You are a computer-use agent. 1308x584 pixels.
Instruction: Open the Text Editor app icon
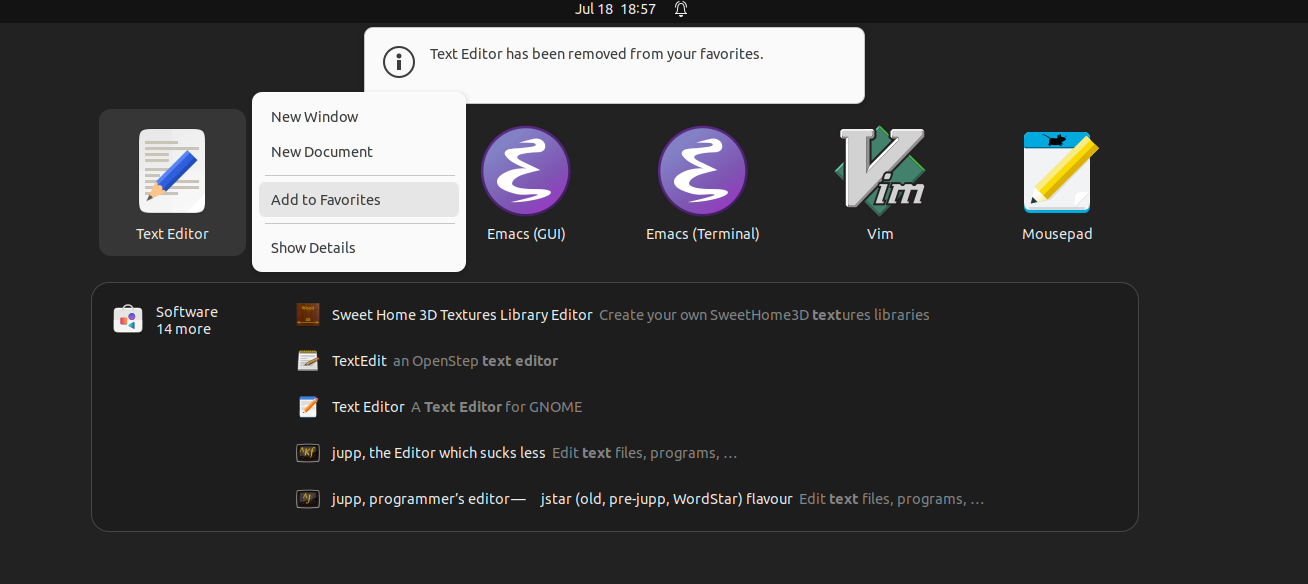[x=172, y=171]
